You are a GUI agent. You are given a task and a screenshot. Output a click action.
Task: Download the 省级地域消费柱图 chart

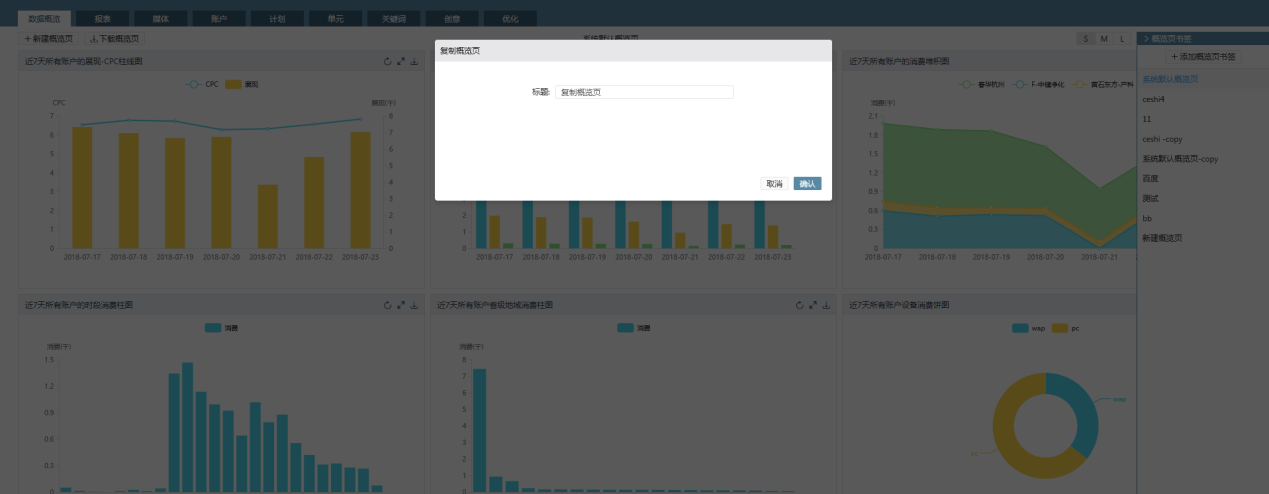coord(826,305)
